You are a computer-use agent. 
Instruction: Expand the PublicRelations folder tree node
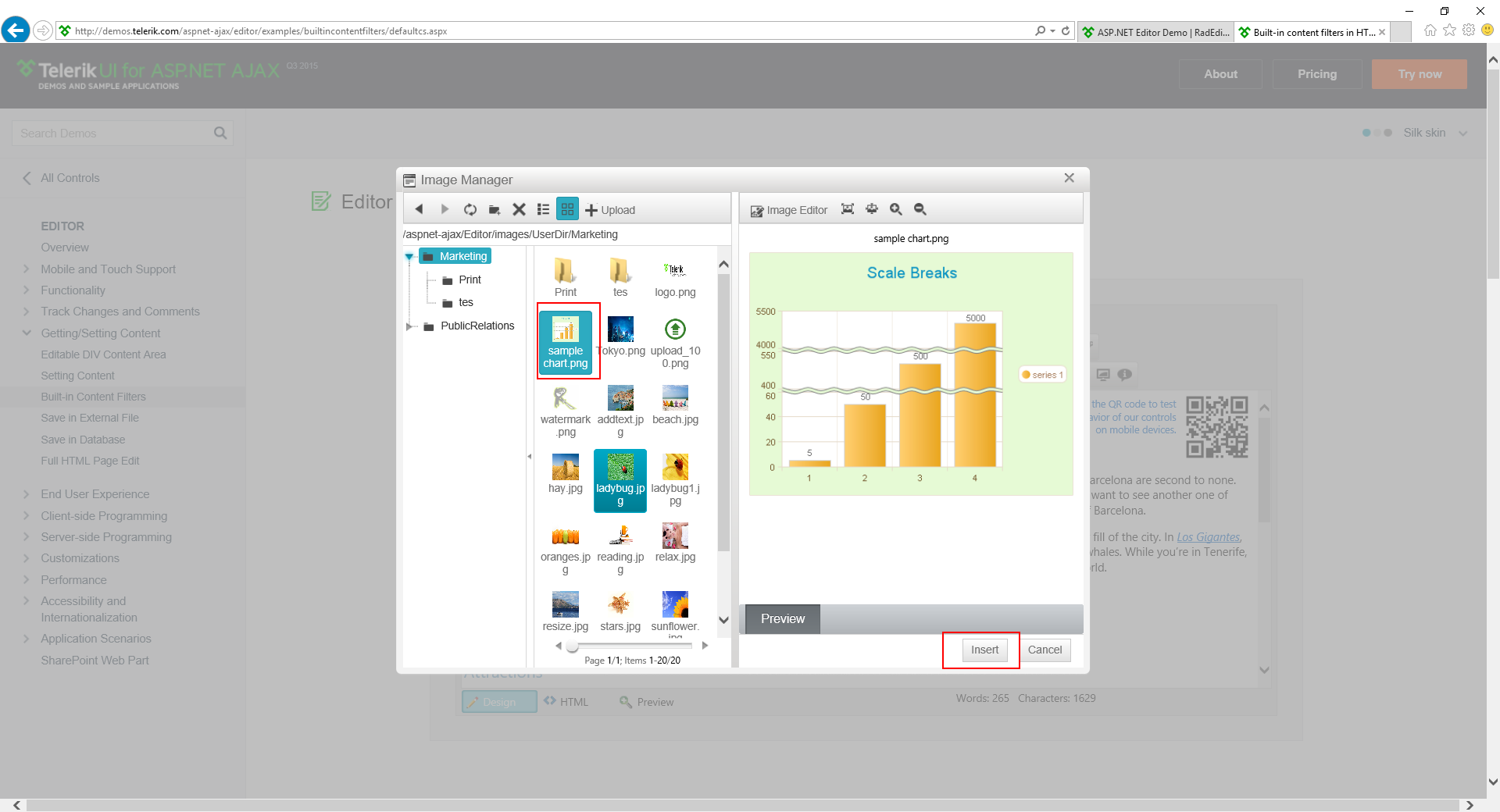pos(409,326)
